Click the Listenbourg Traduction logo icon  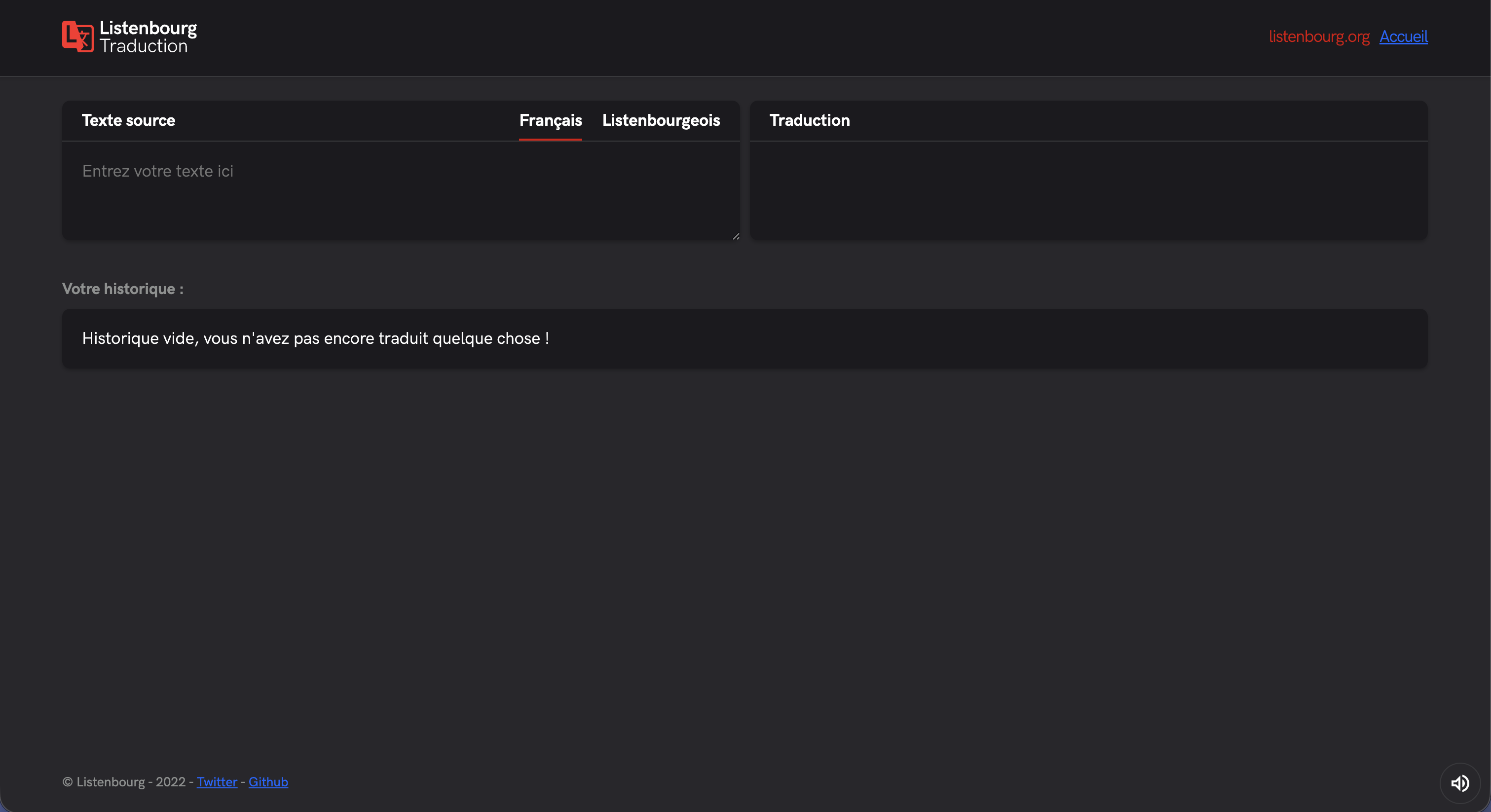(x=77, y=37)
